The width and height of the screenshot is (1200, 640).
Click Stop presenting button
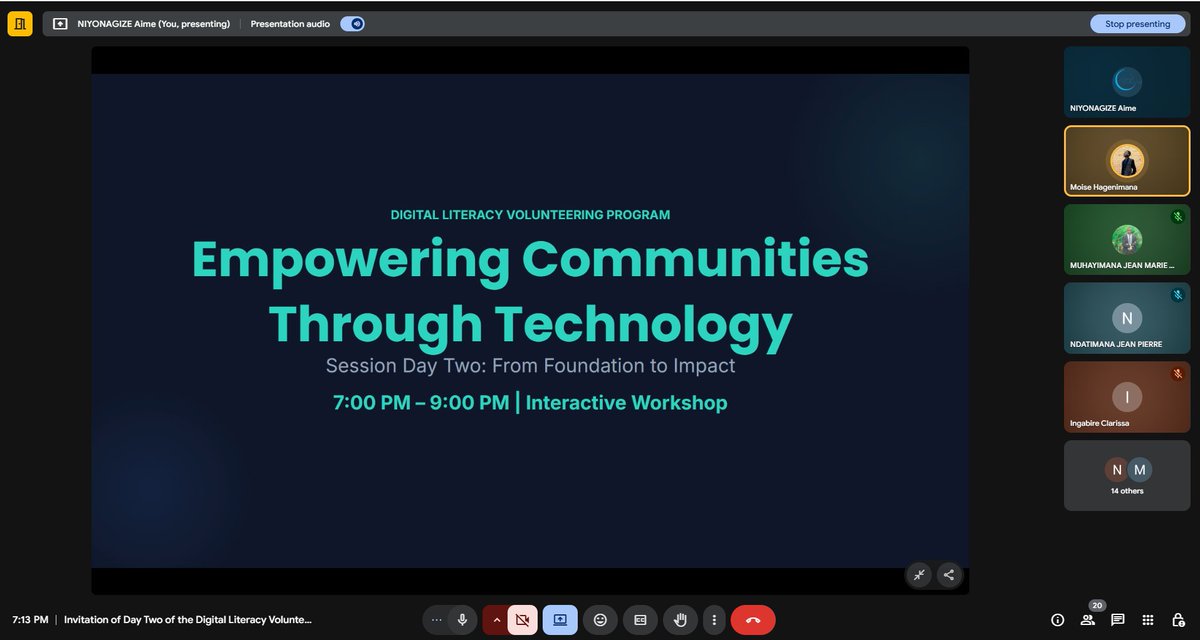[1138, 24]
